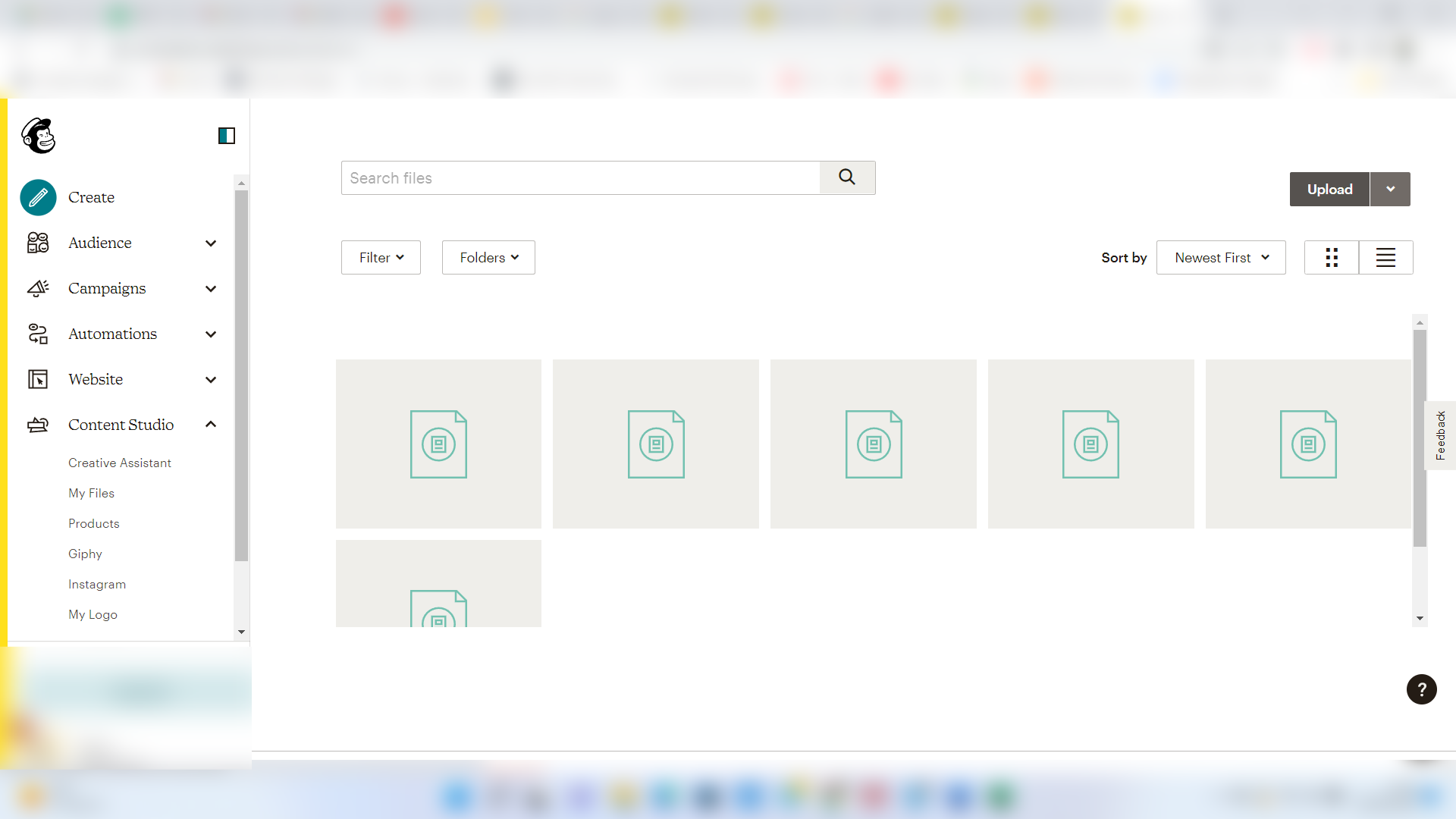Open the Feedback tab on the right
This screenshot has width=1456, height=819.
[x=1442, y=435]
